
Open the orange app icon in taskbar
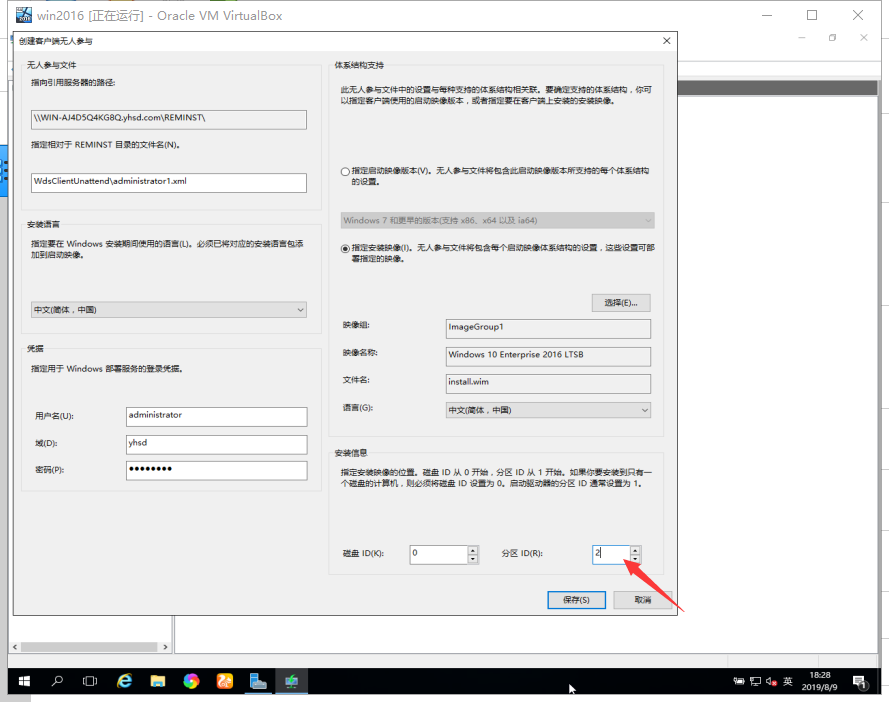tap(225, 680)
